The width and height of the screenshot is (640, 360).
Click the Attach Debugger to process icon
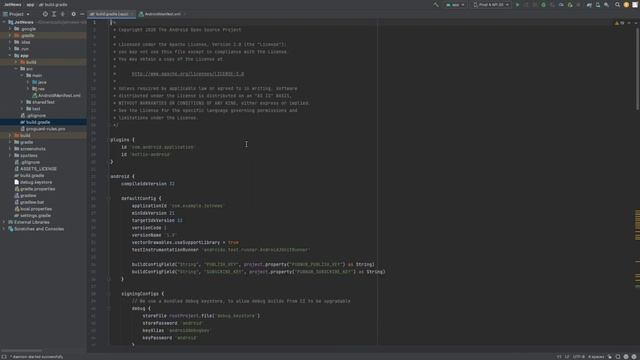click(570, 5)
